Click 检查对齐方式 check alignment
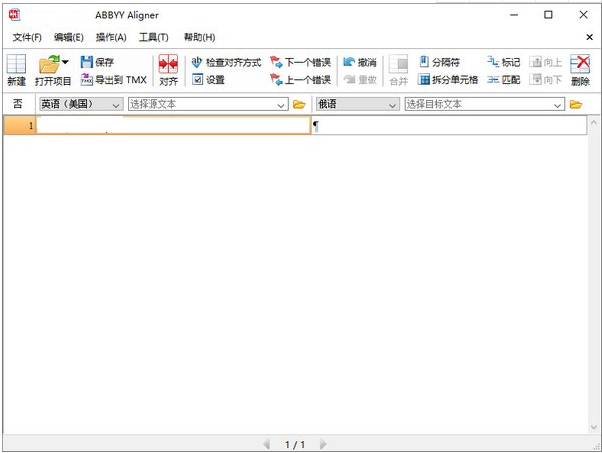 [x=226, y=62]
